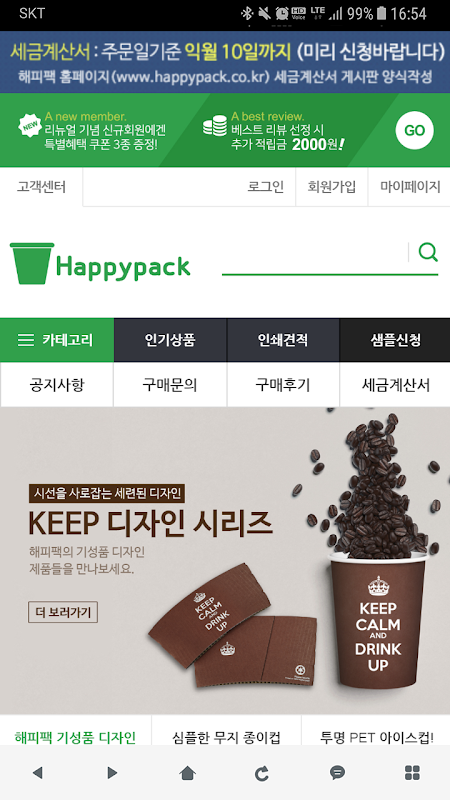The width and height of the screenshot is (450, 800).
Task: Click the 더 보러가기 button
Action: click(63, 612)
